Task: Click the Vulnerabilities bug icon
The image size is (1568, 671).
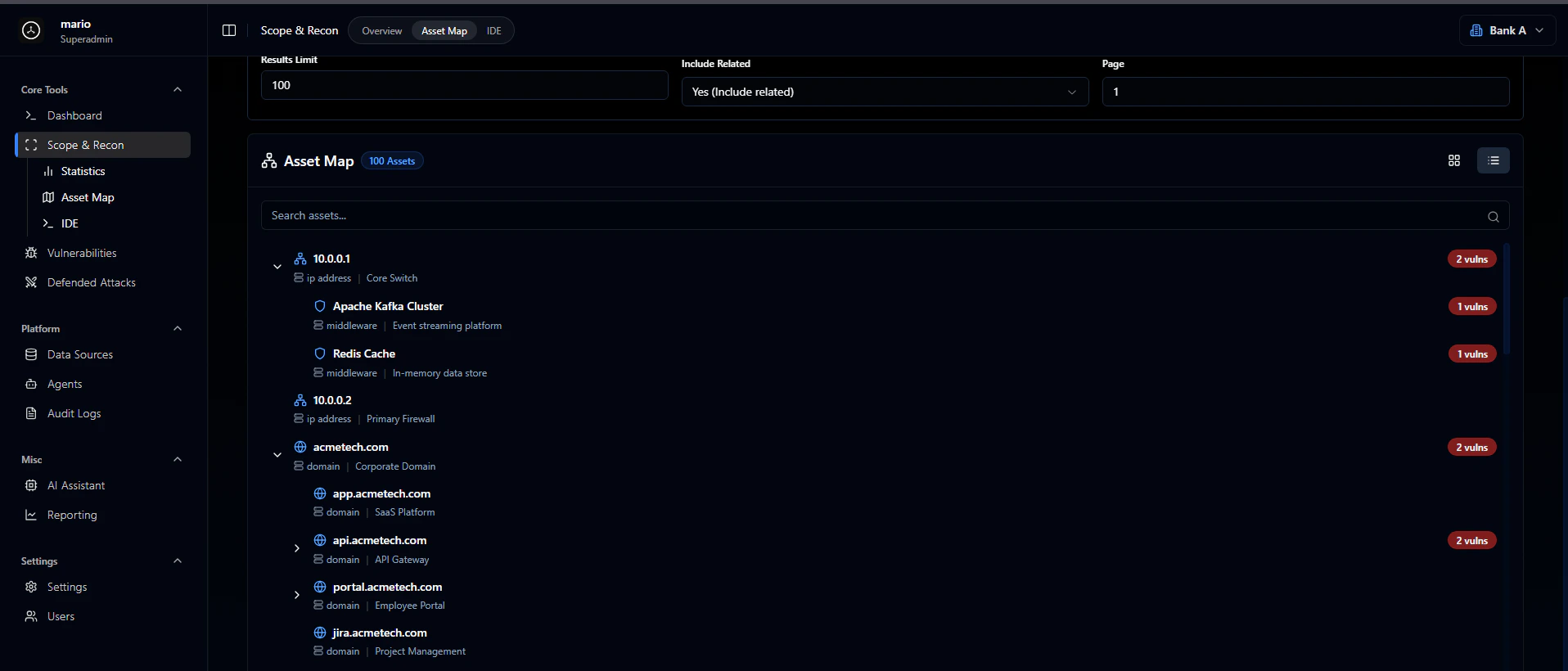Action: (x=31, y=253)
